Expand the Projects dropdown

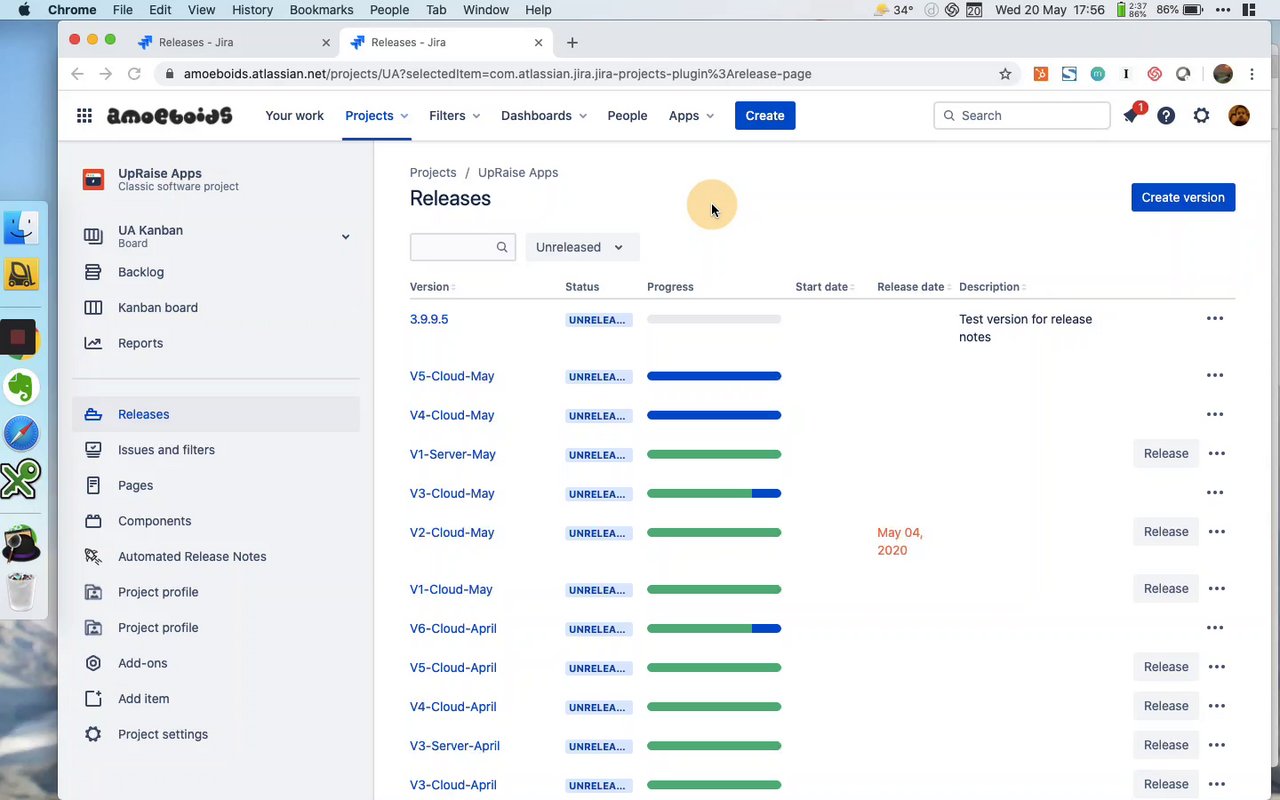click(x=377, y=116)
